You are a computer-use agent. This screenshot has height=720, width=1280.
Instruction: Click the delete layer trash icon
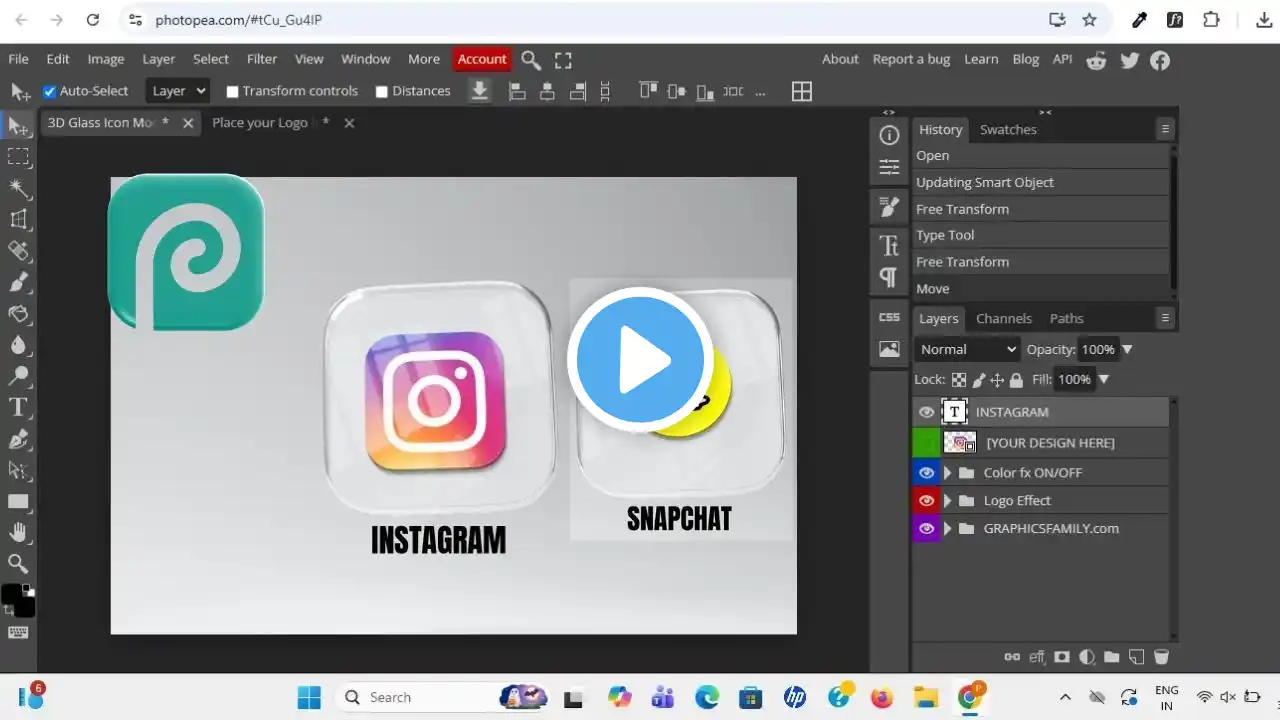(1161, 657)
